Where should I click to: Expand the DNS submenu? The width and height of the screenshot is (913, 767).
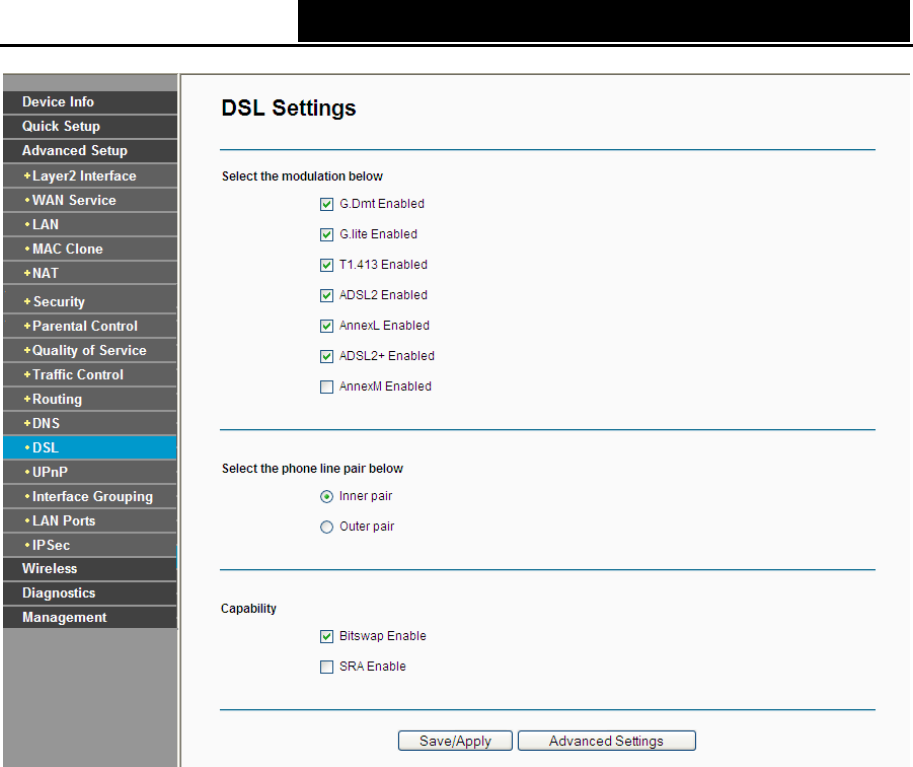click(90, 423)
